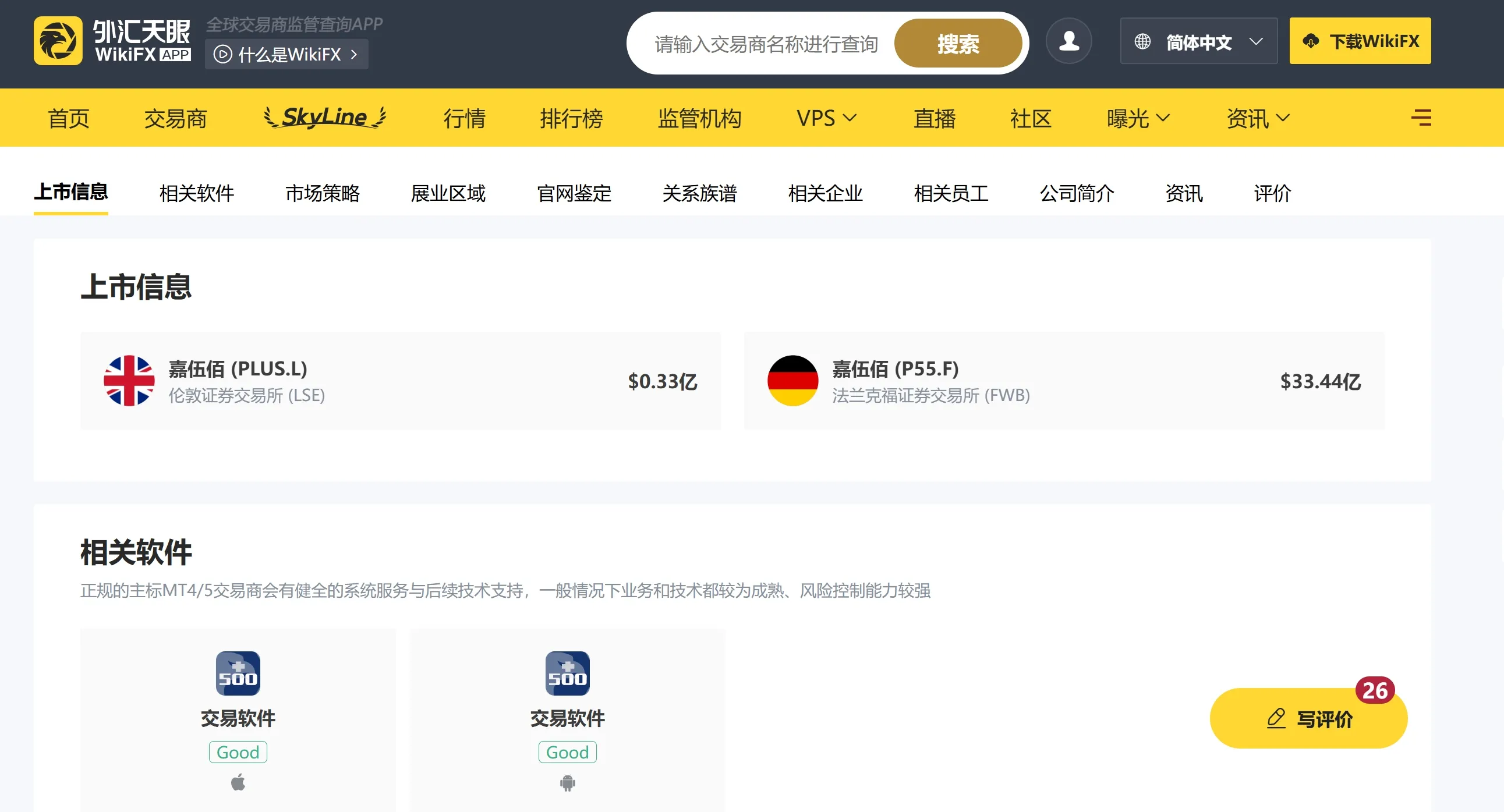Switch to the 公司简介 tab
The width and height of the screenshot is (1504, 812).
point(1077,193)
